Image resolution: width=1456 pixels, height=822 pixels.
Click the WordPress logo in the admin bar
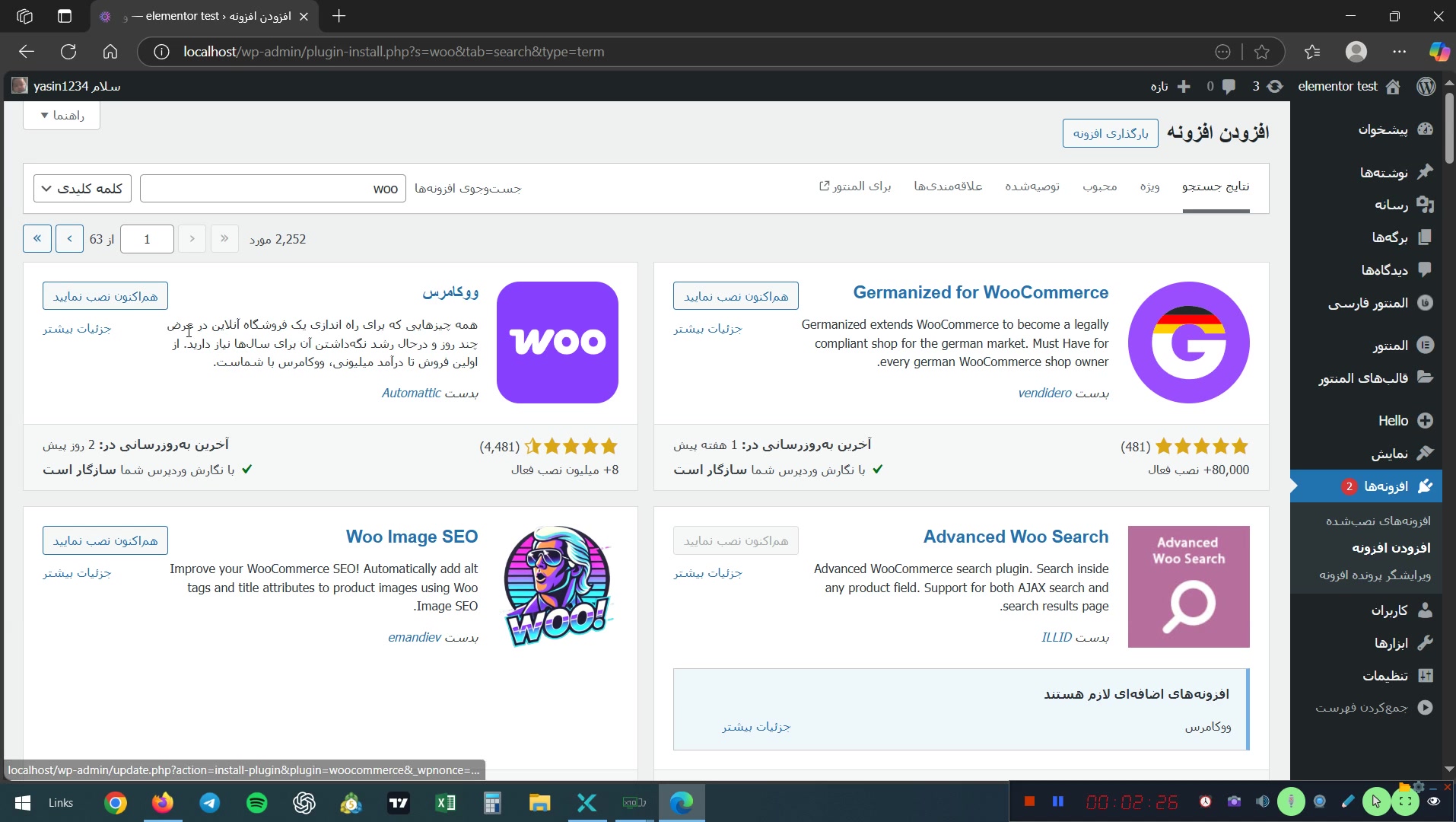click(1426, 86)
